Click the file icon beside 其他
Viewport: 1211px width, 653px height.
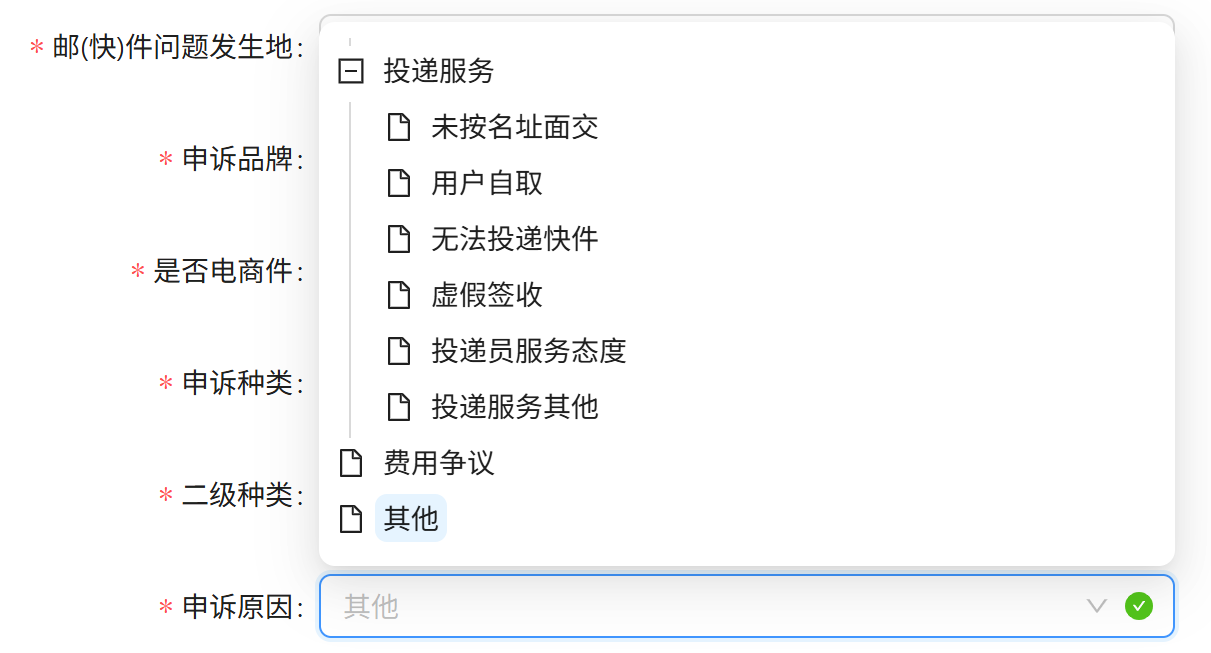(x=350, y=519)
